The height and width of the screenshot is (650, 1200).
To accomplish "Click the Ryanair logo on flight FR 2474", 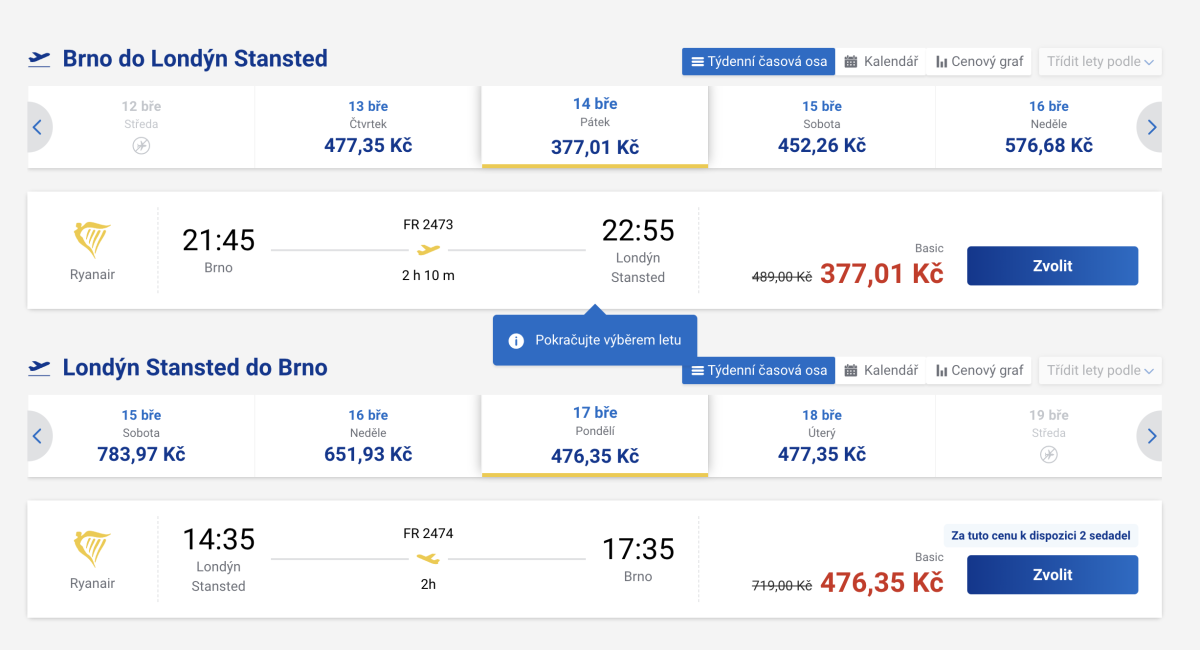I will coord(92,549).
